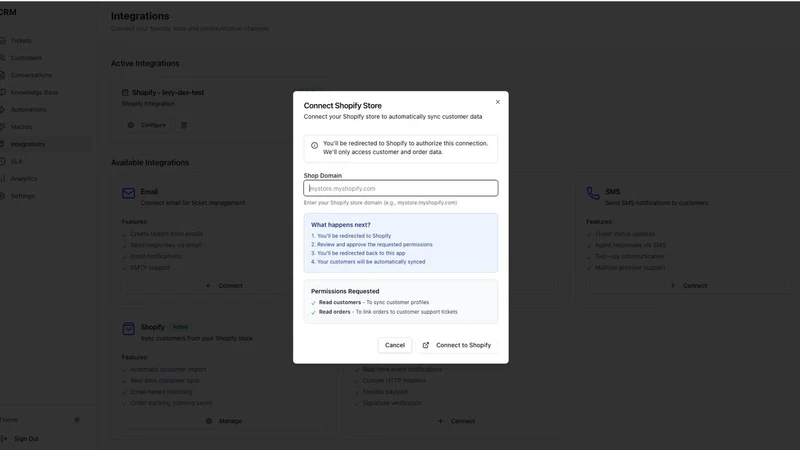Open Automations in the sidebar
This screenshot has height=450, width=800.
pos(29,110)
